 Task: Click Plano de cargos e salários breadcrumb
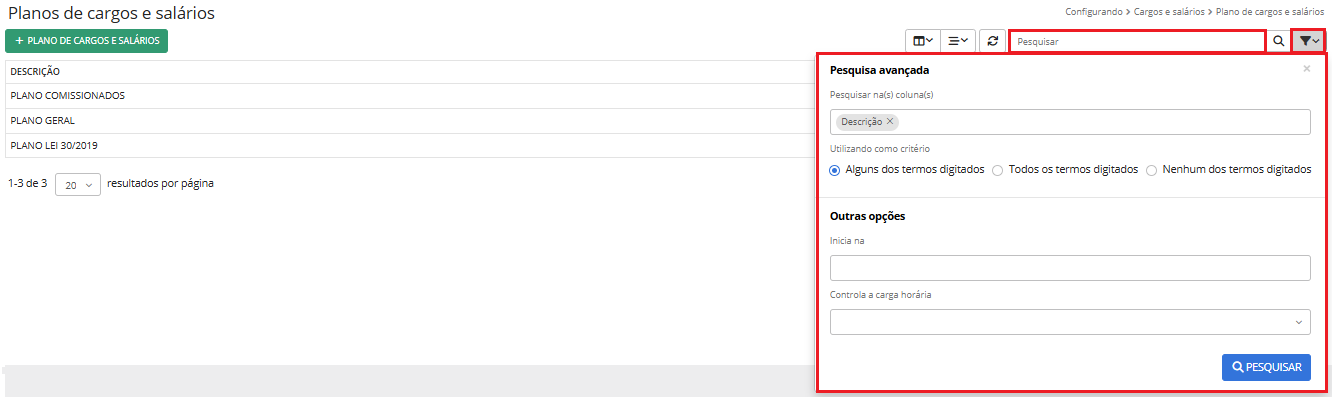point(1270,12)
